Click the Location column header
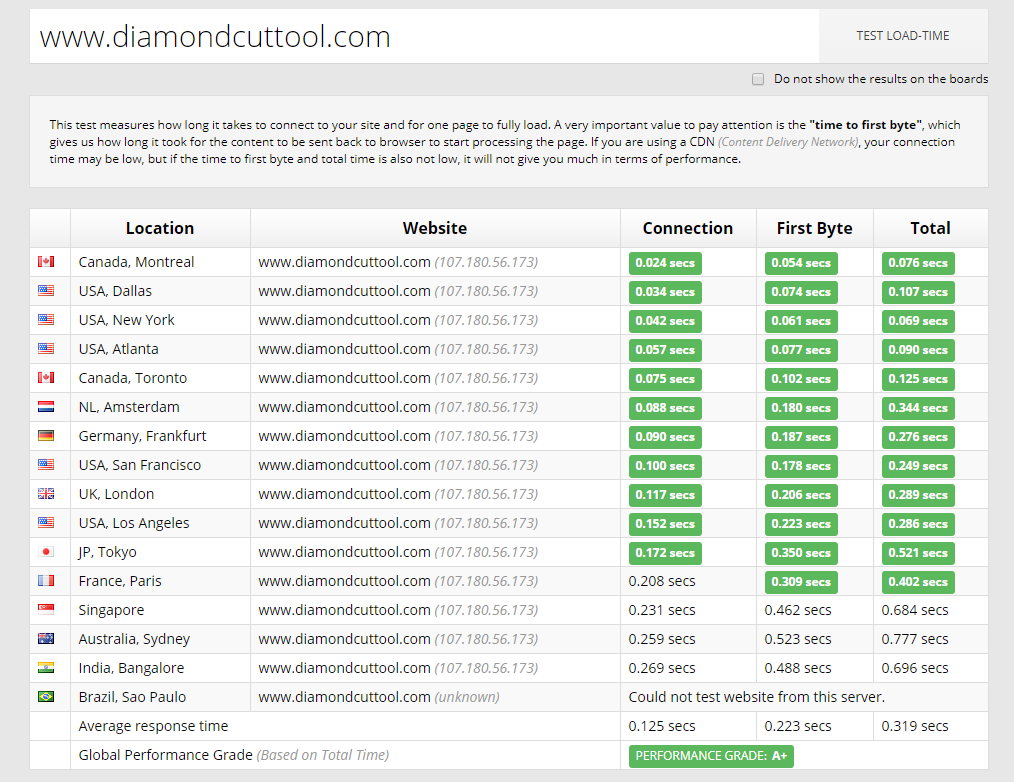1014x782 pixels. 160,228
